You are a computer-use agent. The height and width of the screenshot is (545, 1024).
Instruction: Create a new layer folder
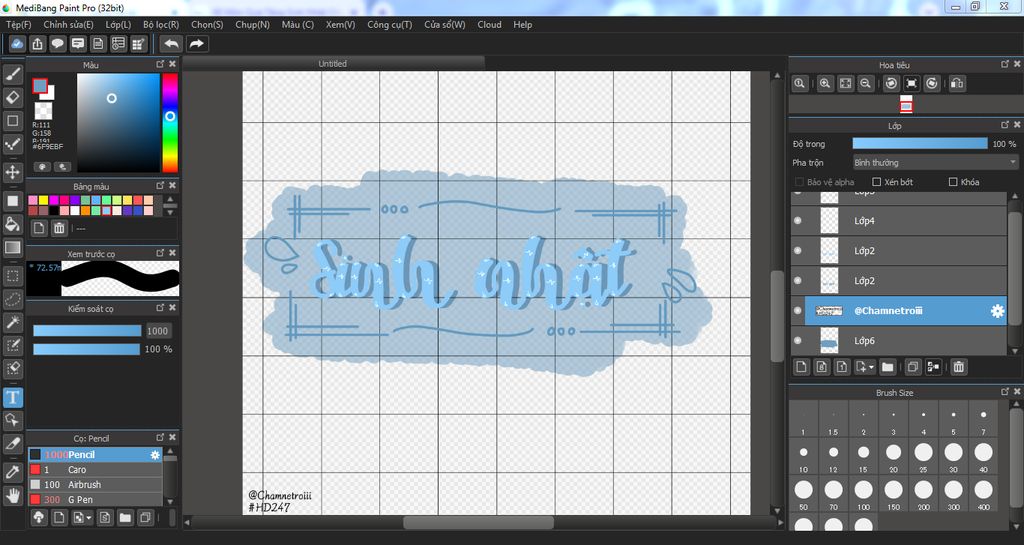(887, 367)
